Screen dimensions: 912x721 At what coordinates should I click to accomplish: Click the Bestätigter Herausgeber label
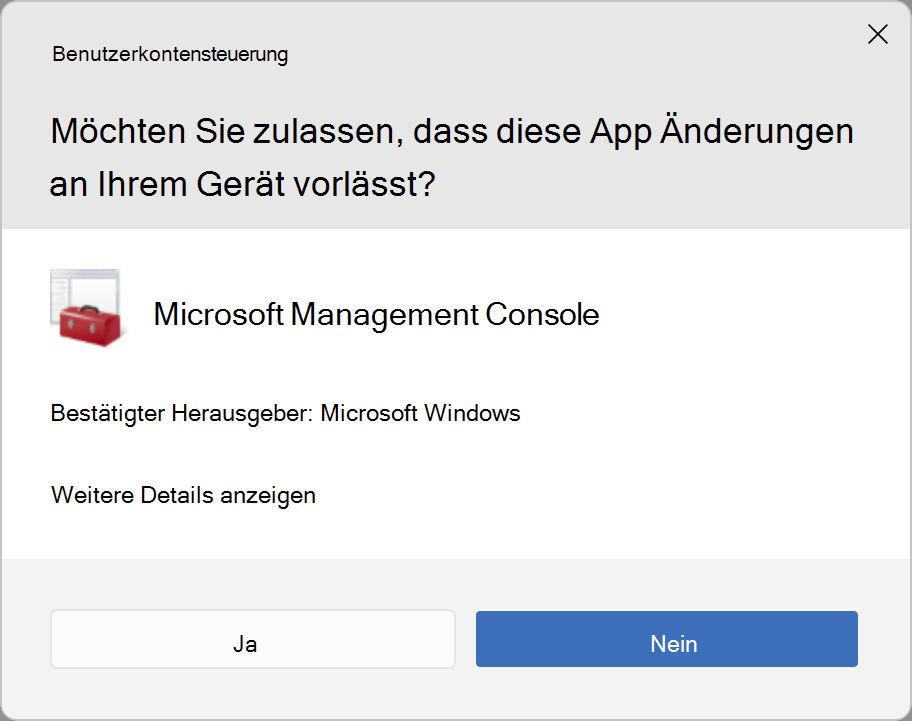pyautogui.click(x=182, y=413)
